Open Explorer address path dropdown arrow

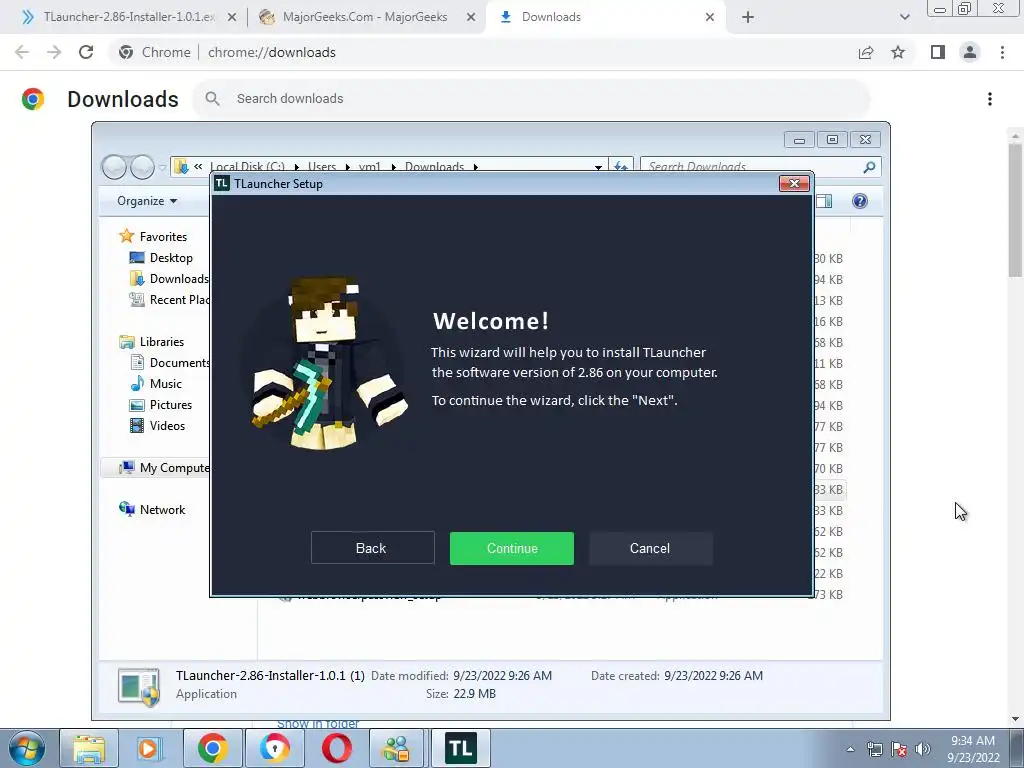coord(598,167)
